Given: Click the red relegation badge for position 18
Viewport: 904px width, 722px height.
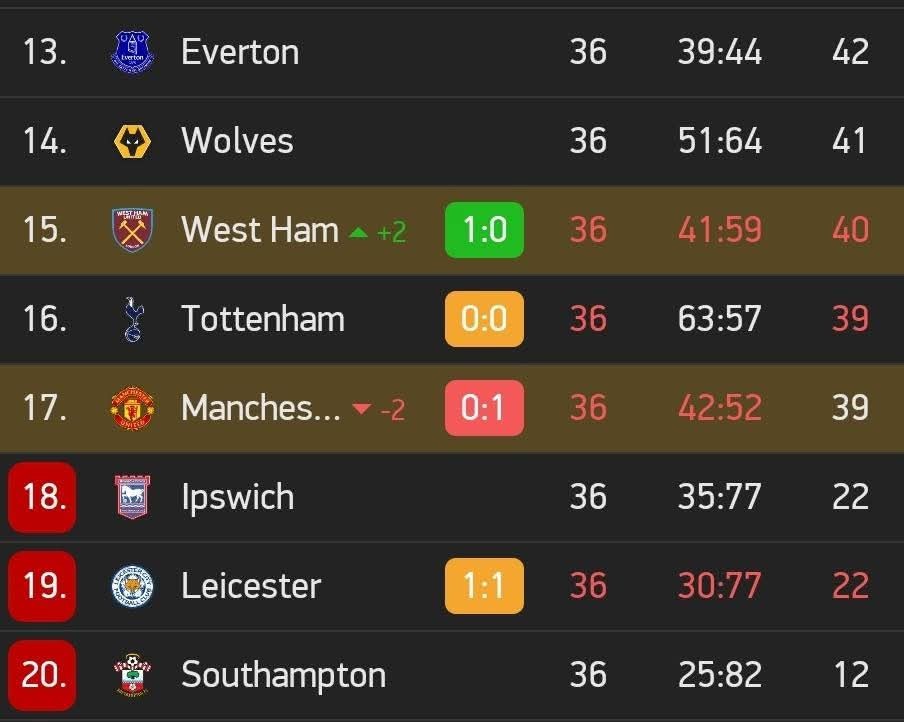Looking at the screenshot, I should point(42,497).
